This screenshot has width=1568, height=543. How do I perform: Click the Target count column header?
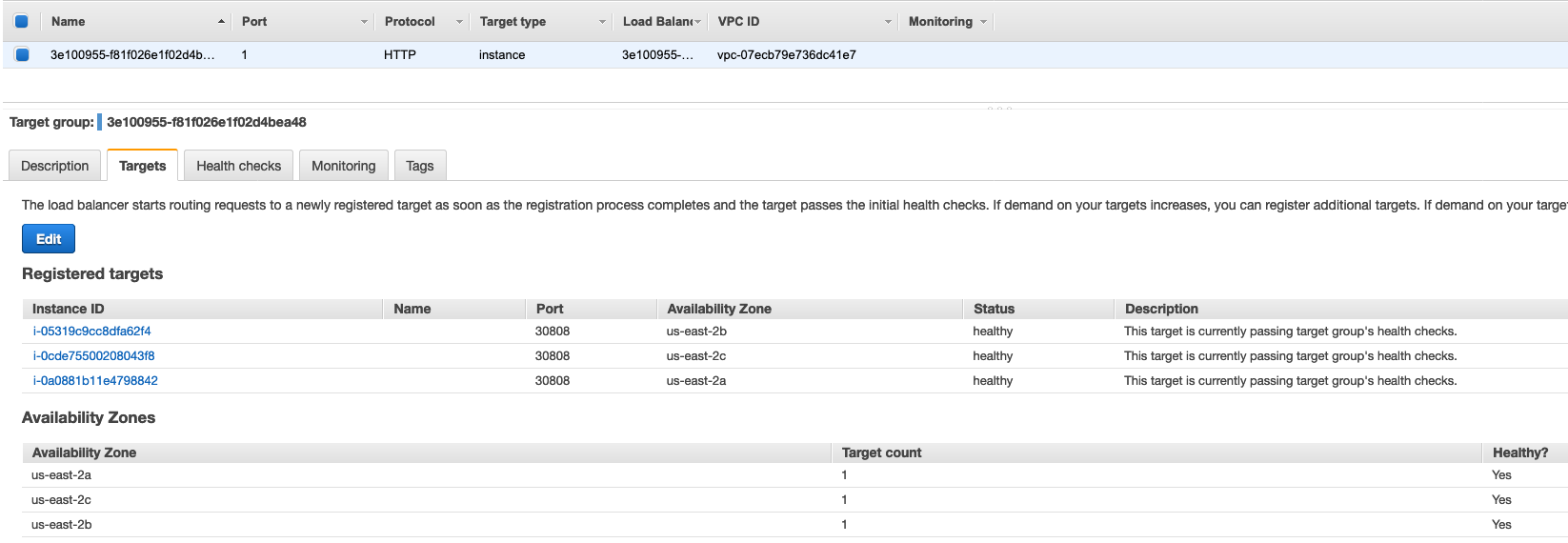881,452
